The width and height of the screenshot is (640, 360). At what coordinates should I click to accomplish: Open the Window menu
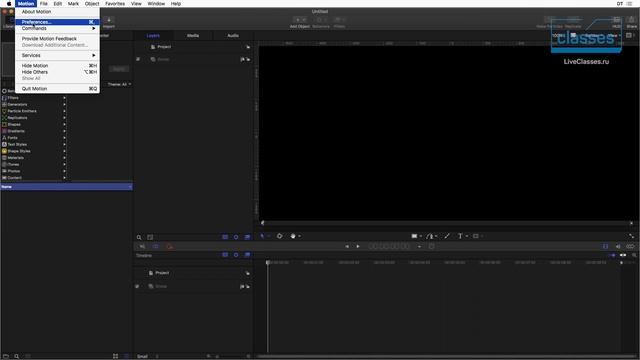[x=156, y=4]
